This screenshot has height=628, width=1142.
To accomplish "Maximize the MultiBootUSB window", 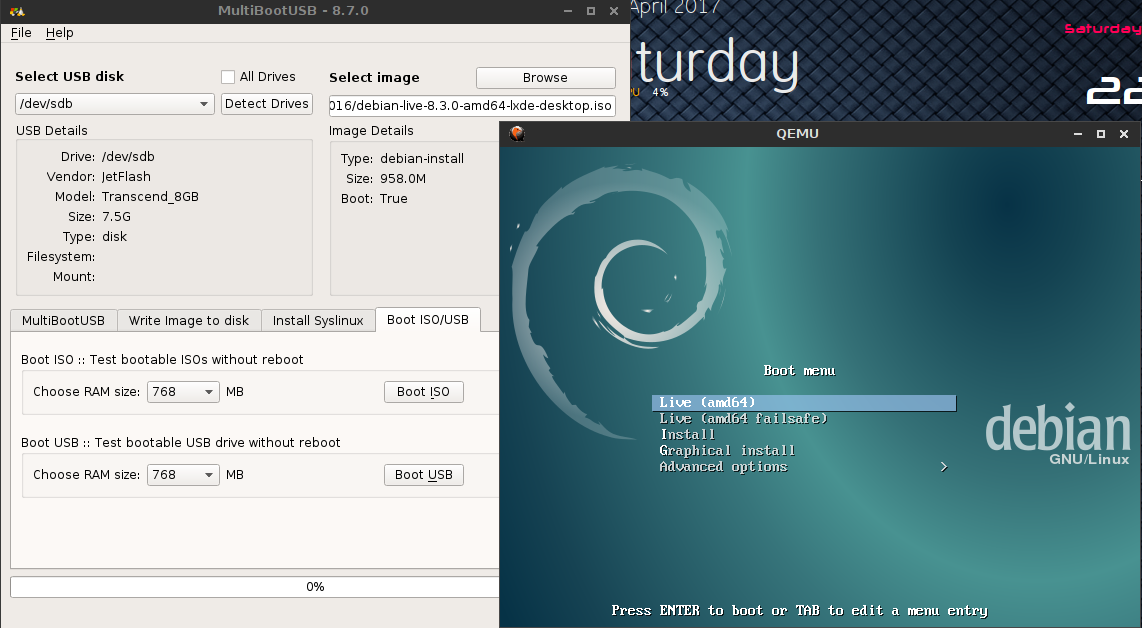I will tap(591, 11).
